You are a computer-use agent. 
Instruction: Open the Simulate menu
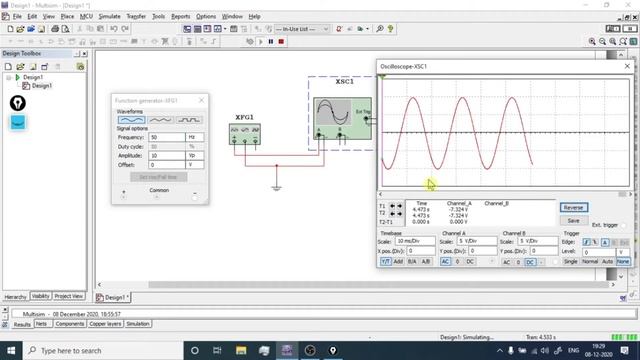tap(109, 17)
